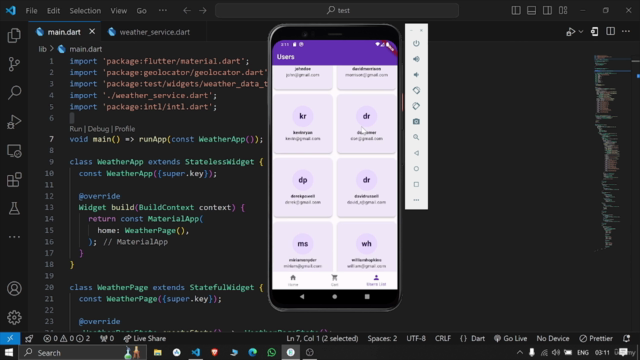Open the Accounts menu

(14, 289)
